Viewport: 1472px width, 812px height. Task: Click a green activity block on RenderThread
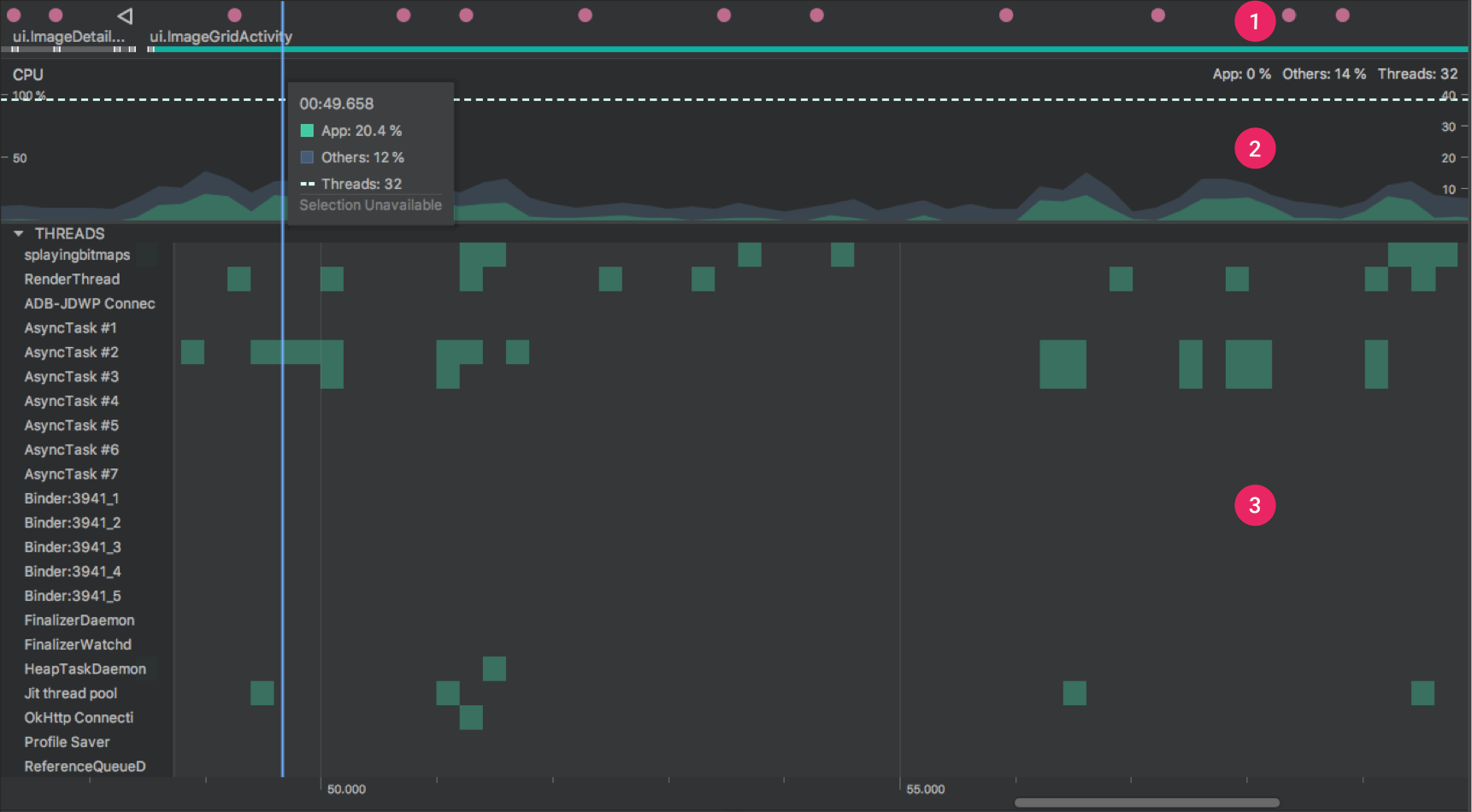point(240,279)
